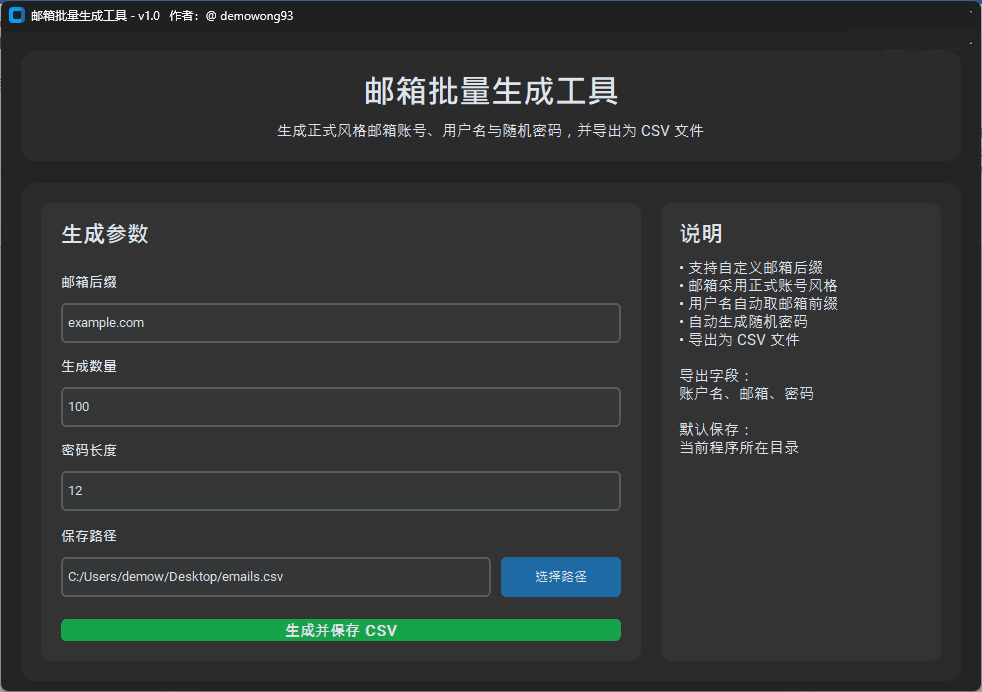
Task: Click the large 邮箱批量生成工具 page heading
Action: 490,91
